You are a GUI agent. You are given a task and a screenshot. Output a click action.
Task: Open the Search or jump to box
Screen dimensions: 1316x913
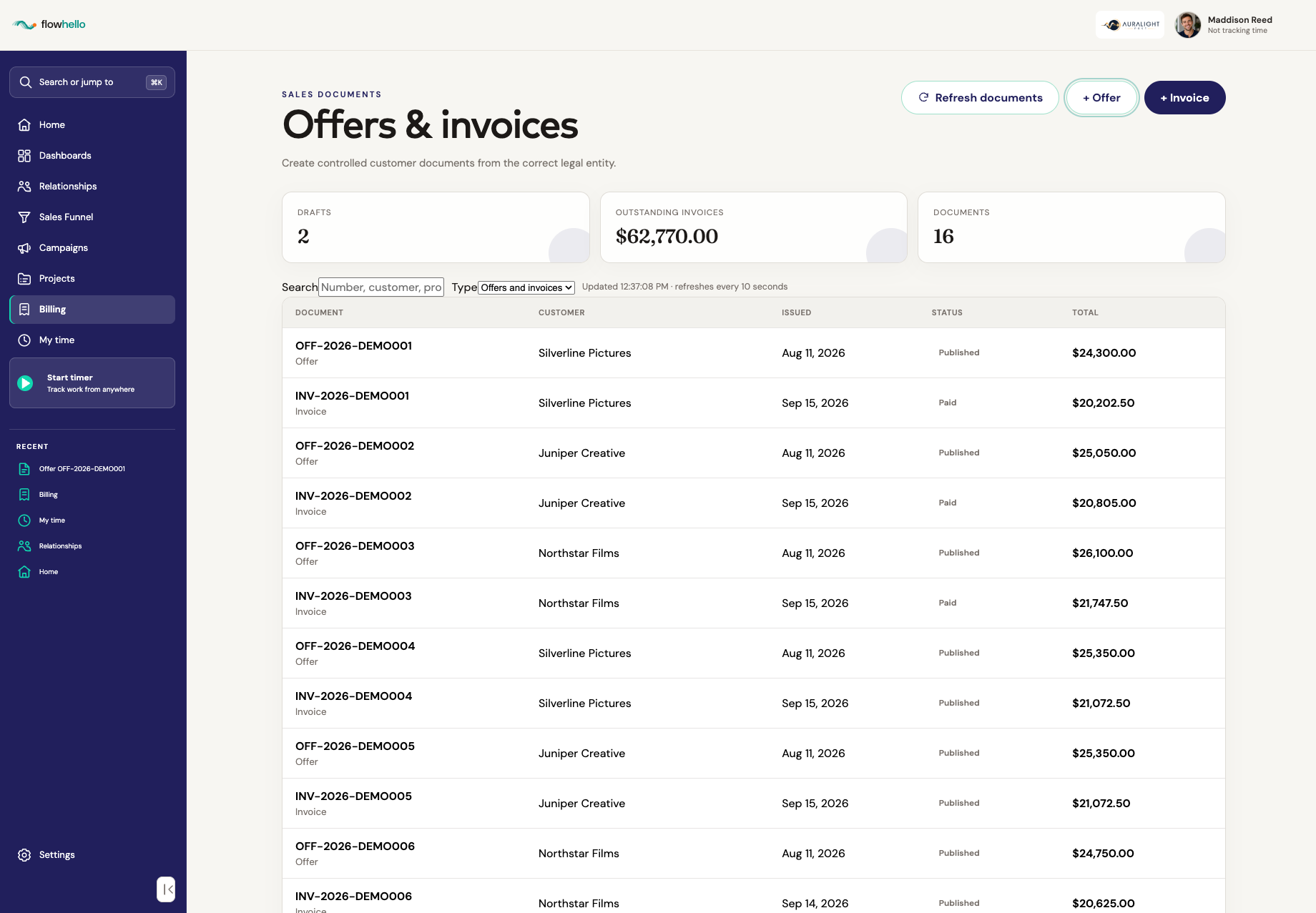[92, 82]
